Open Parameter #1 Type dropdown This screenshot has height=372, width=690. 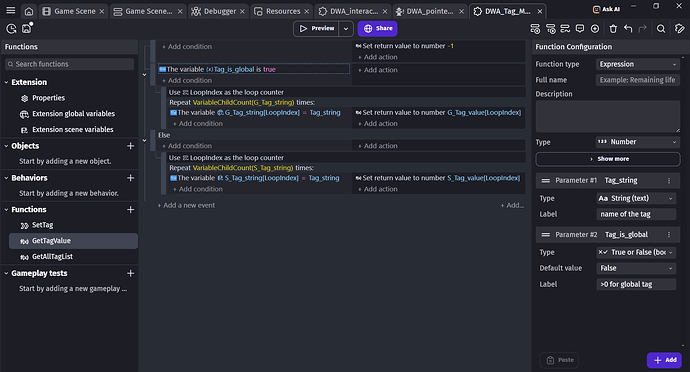tap(636, 199)
